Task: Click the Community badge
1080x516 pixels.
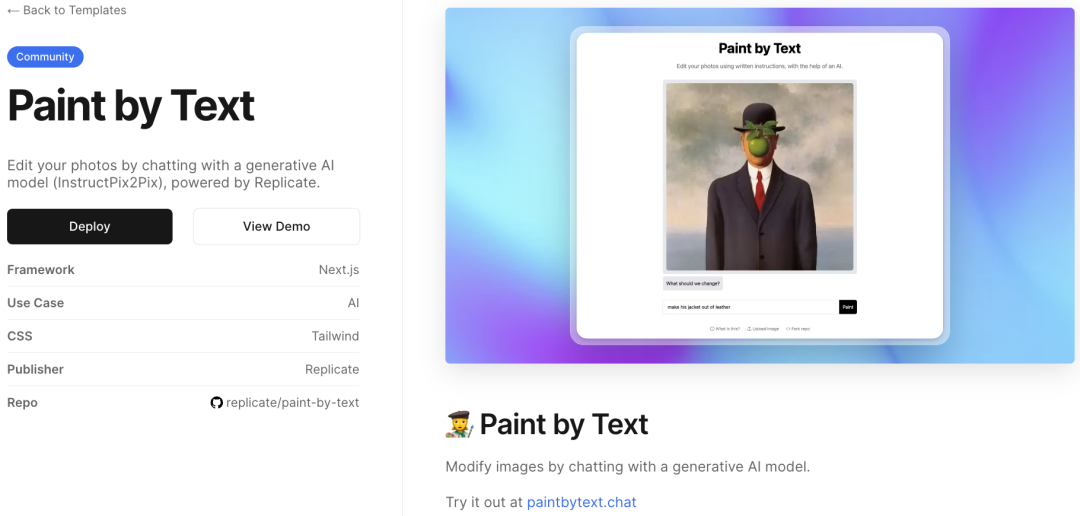Action: (x=45, y=57)
